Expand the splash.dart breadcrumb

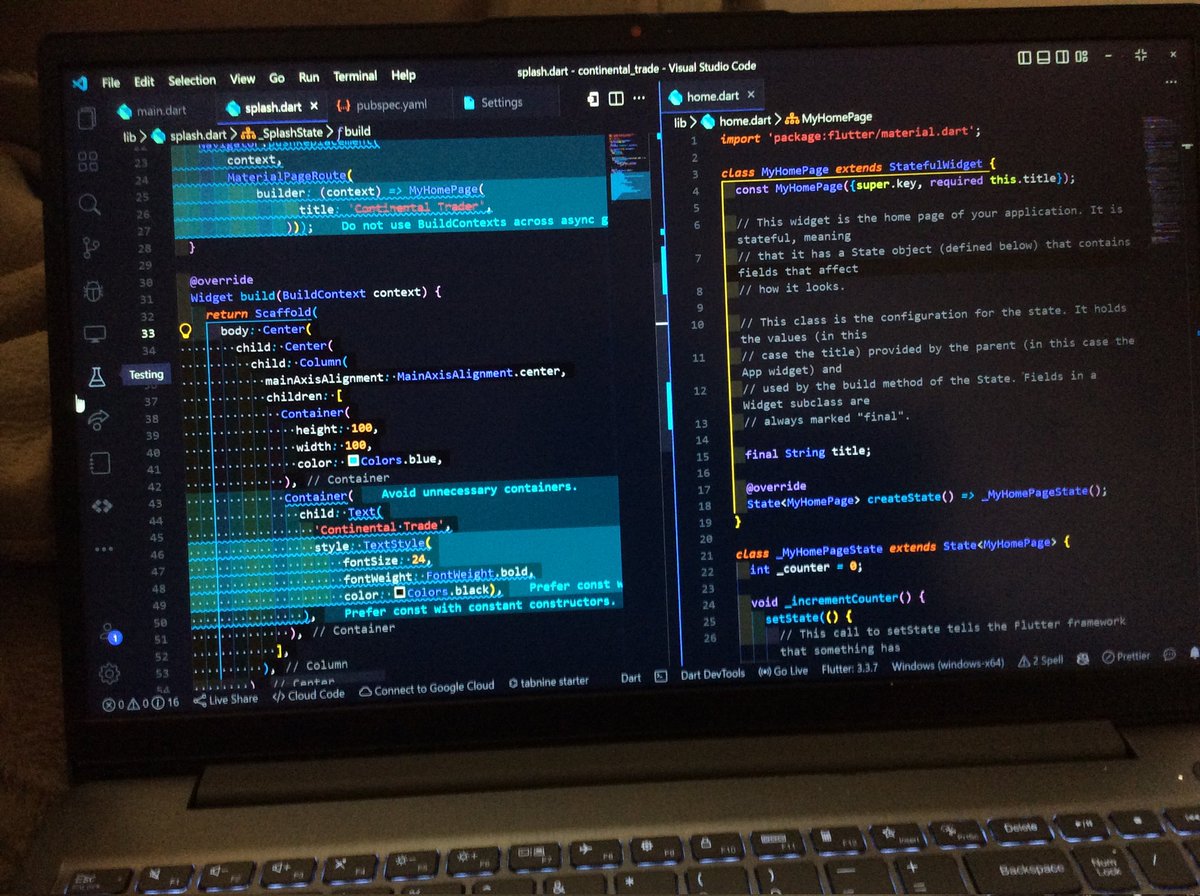191,135
